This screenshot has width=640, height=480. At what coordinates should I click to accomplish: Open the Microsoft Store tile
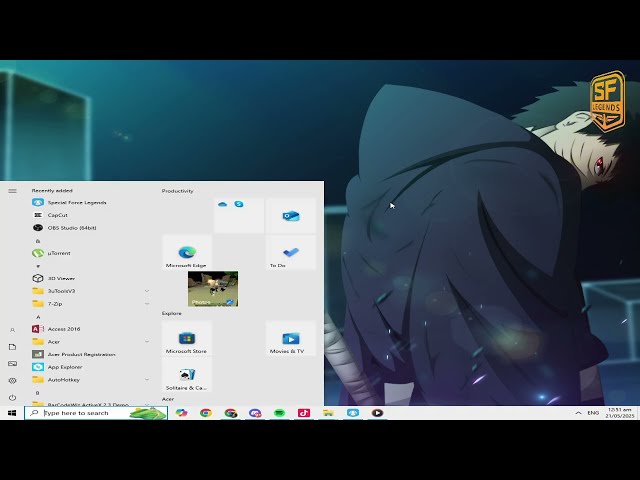[187, 338]
